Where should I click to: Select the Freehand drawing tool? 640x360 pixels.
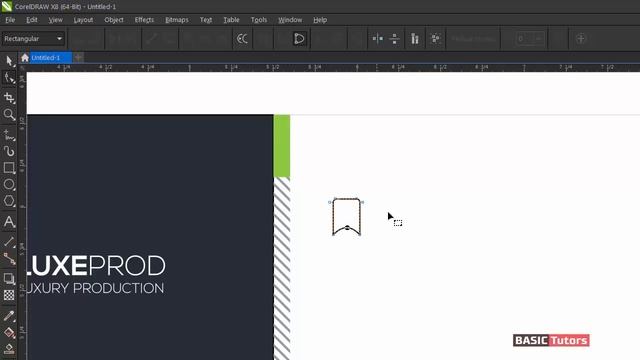9,135
